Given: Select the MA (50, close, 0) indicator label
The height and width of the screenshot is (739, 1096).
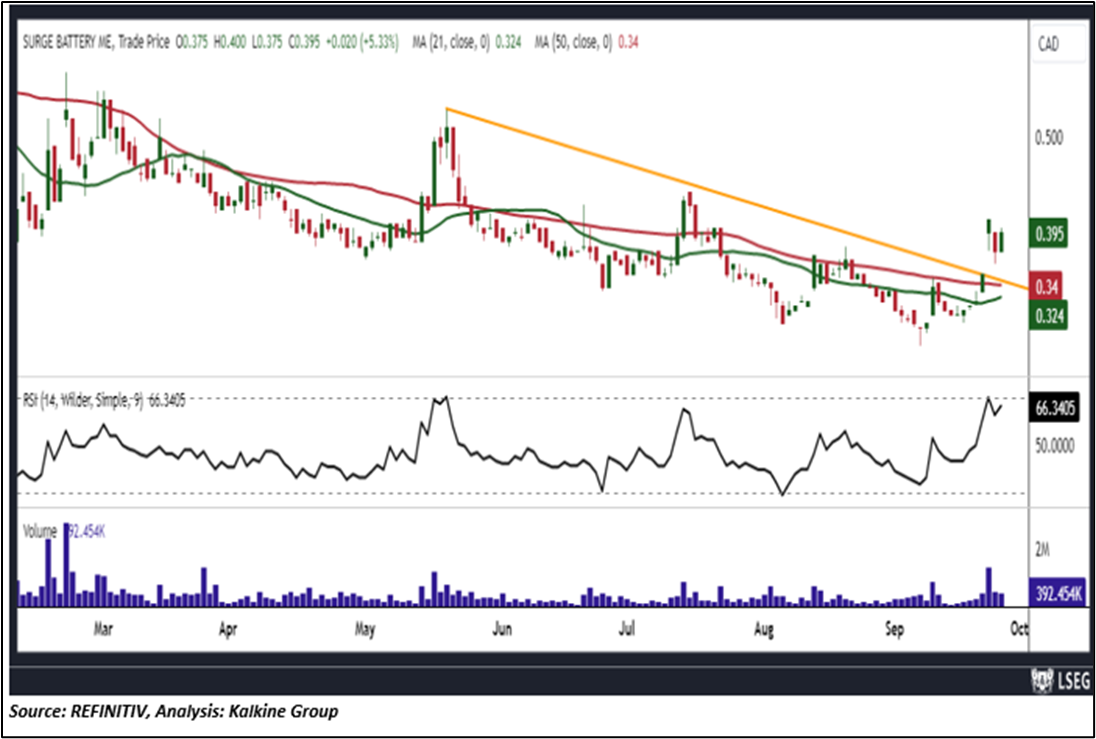Looking at the screenshot, I should coord(573,43).
